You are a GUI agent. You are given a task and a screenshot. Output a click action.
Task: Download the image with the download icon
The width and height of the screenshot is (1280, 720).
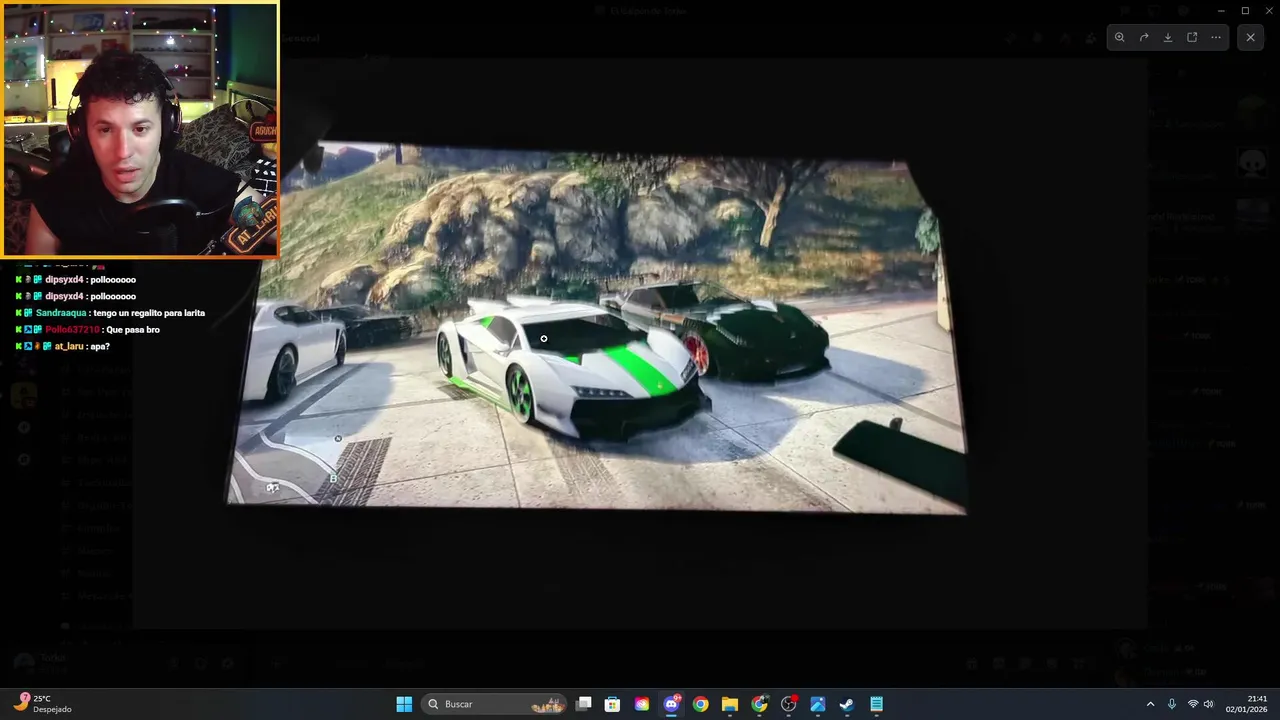[x=1168, y=37]
